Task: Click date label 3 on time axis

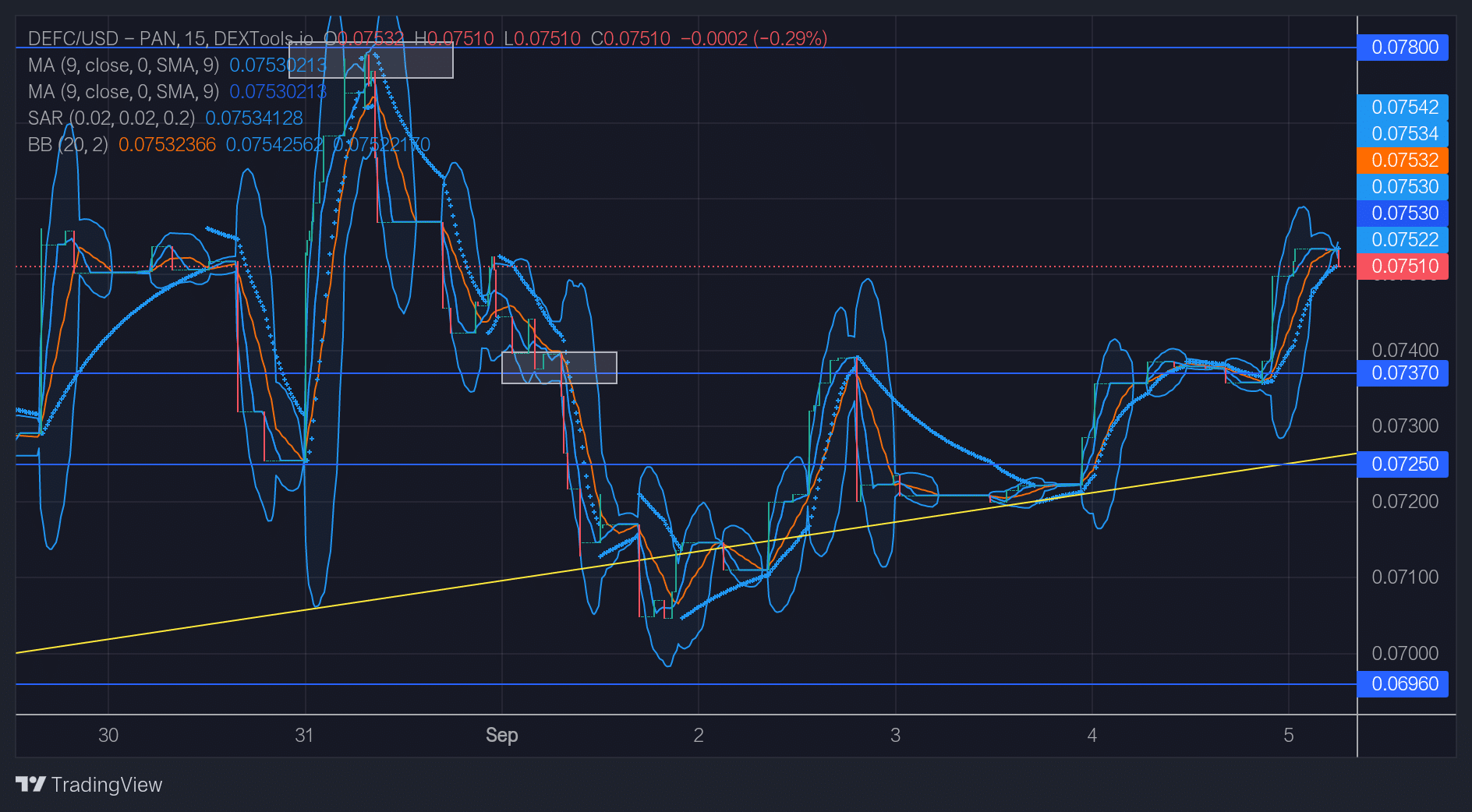Action: tap(895, 735)
